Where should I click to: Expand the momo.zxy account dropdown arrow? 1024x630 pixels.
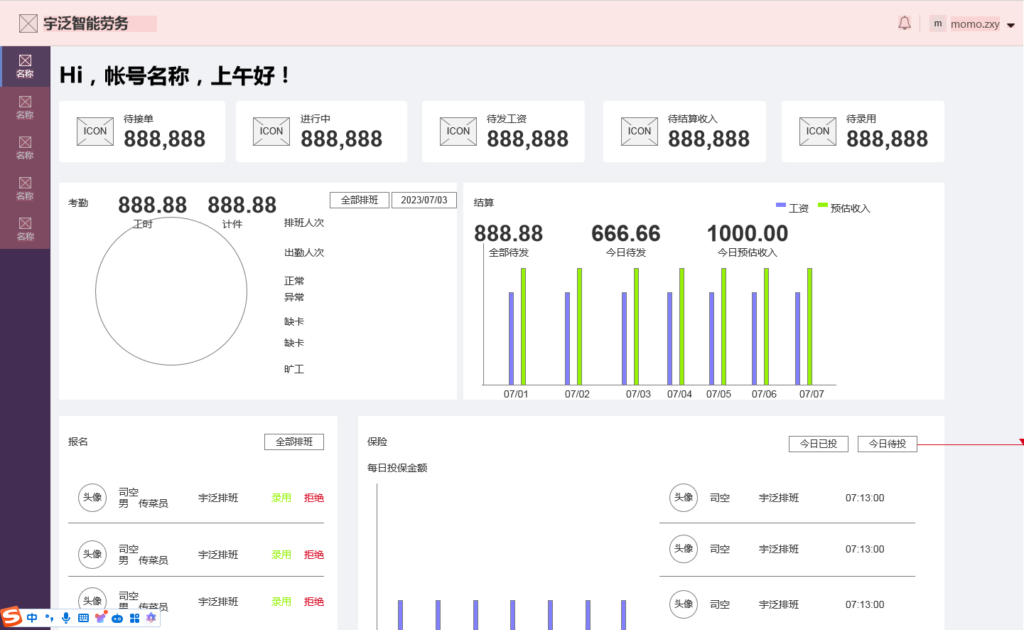[x=1011, y=25]
